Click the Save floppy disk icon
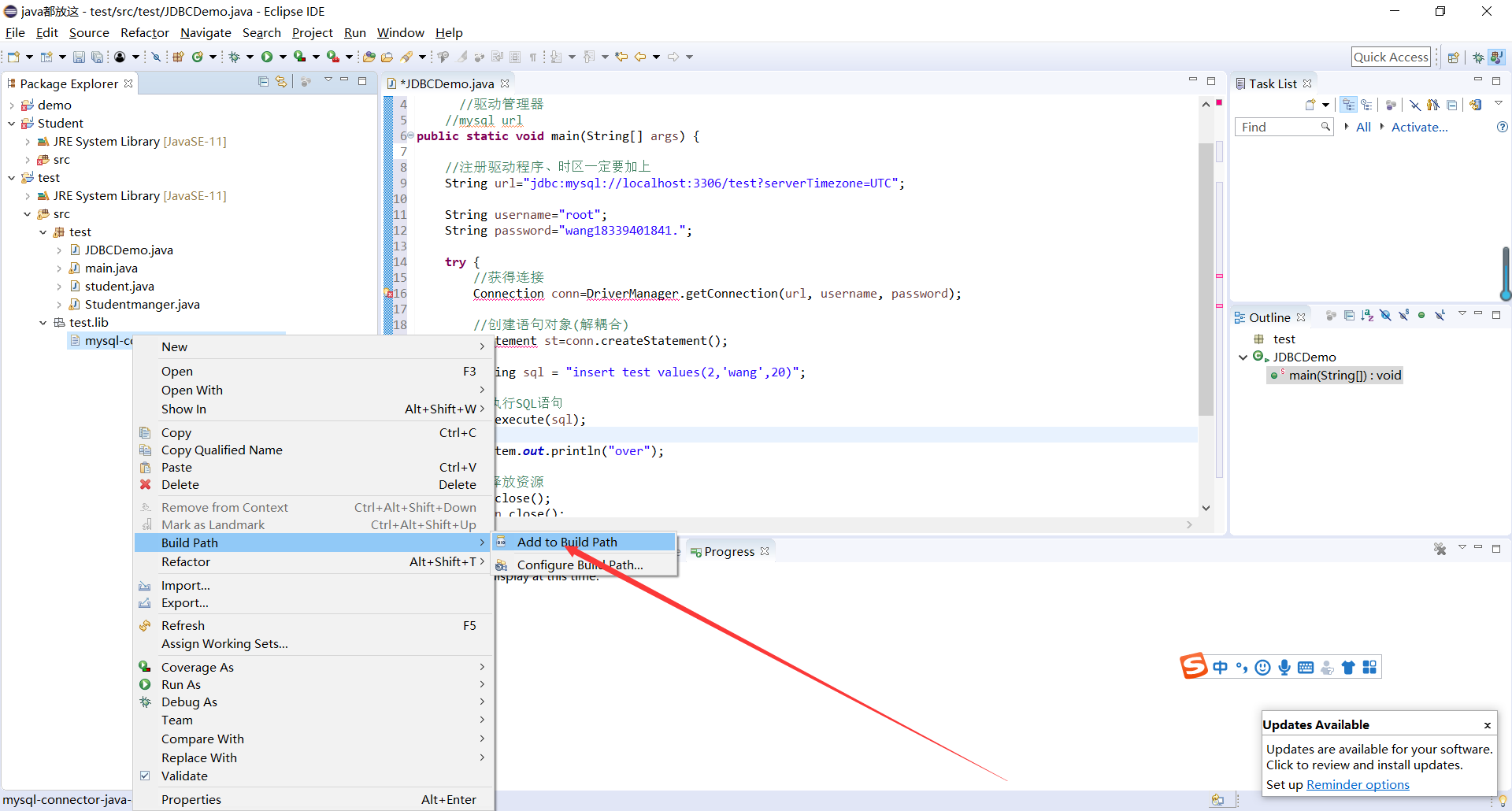Viewport: 1512px width, 811px height. 79,57
